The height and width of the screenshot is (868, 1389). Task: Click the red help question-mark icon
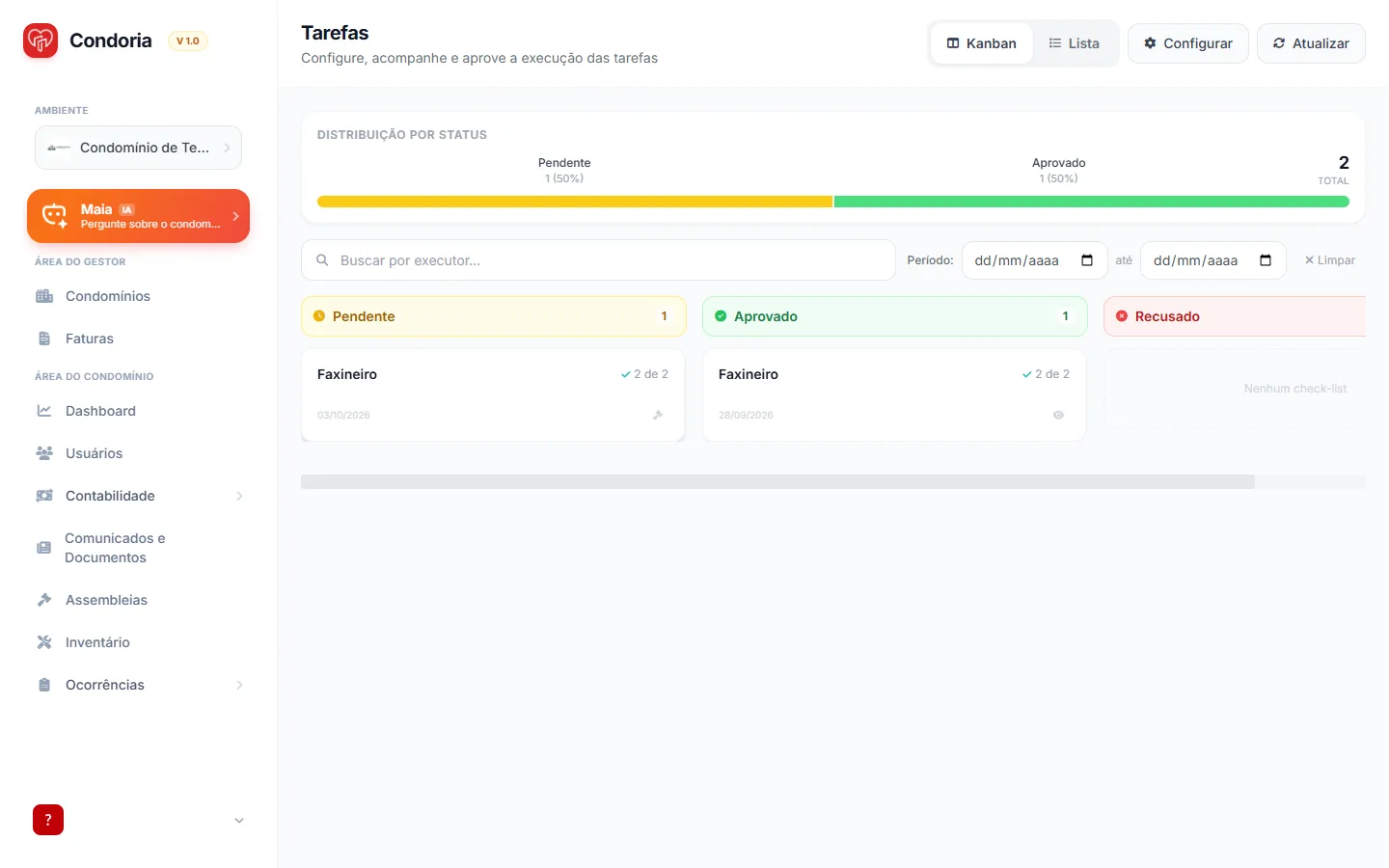click(48, 820)
